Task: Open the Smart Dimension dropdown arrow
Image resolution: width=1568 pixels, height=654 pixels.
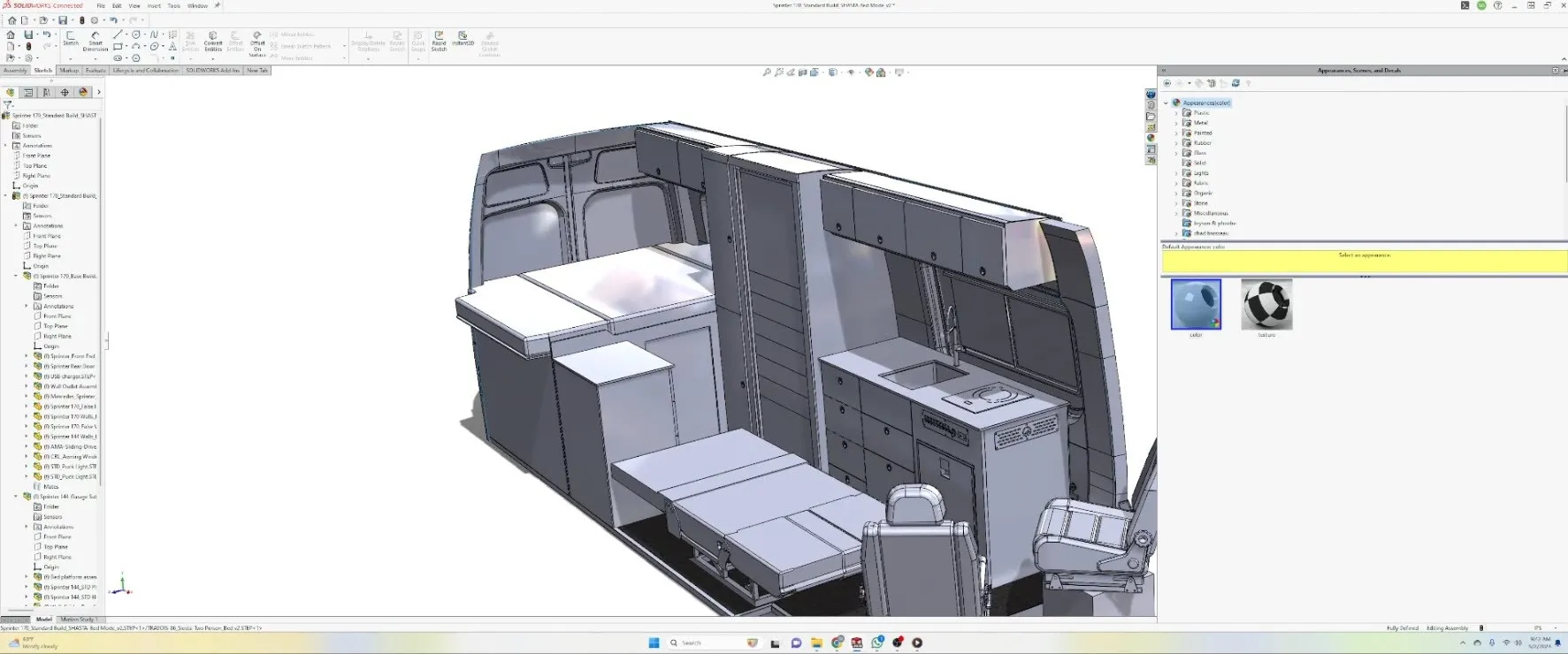Action: coord(96,58)
